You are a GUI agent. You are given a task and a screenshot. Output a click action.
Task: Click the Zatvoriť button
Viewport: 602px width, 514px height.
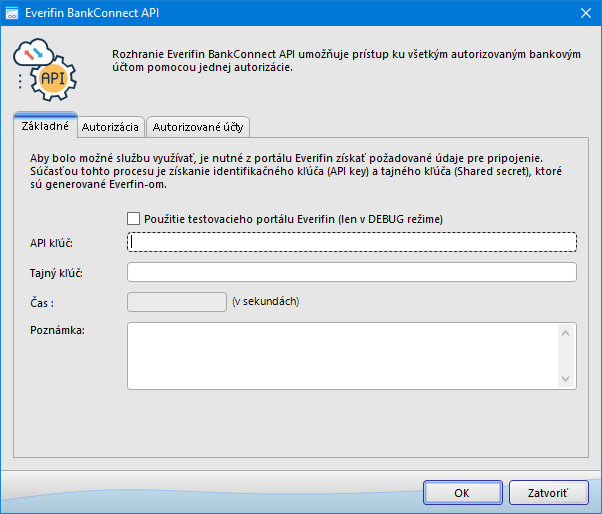[549, 493]
